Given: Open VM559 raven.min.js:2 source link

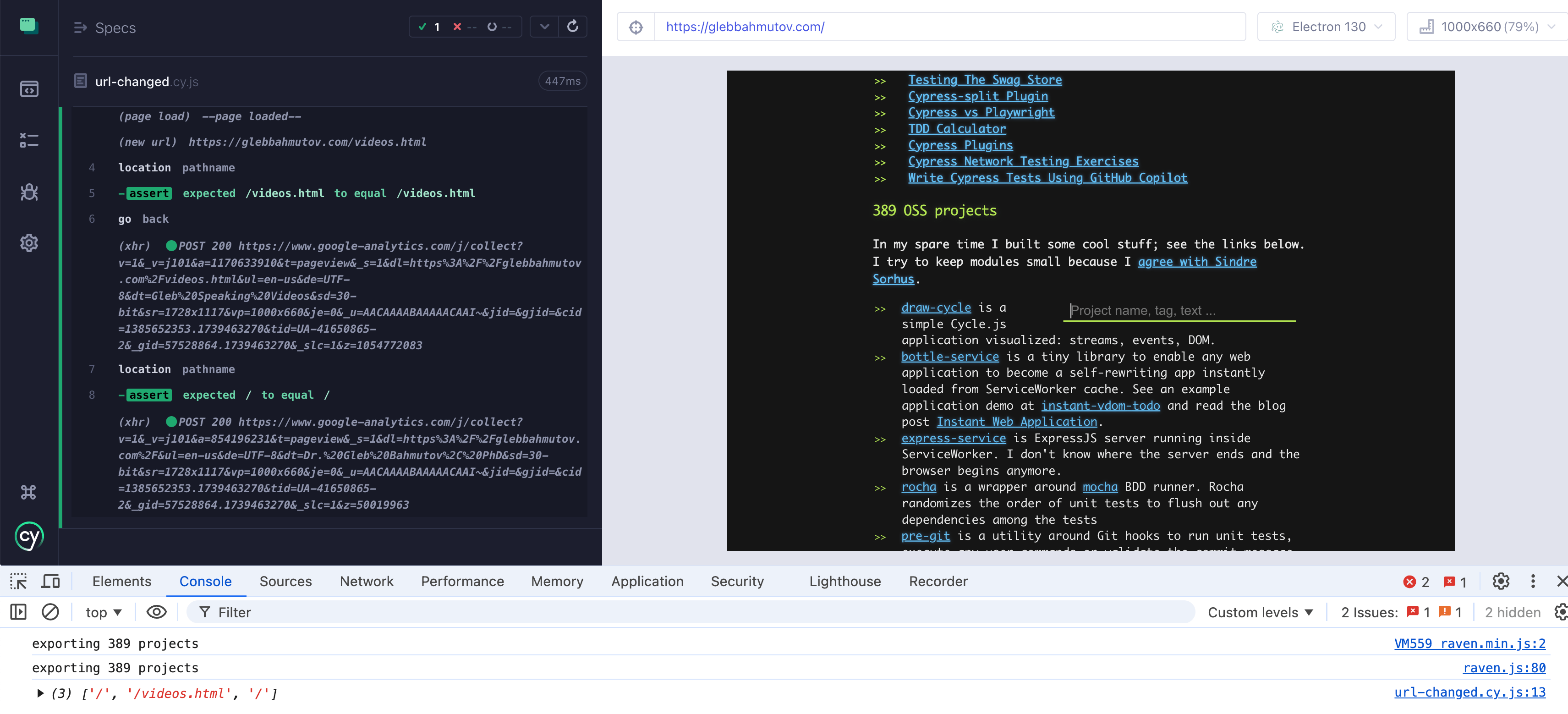Looking at the screenshot, I should (1469, 643).
